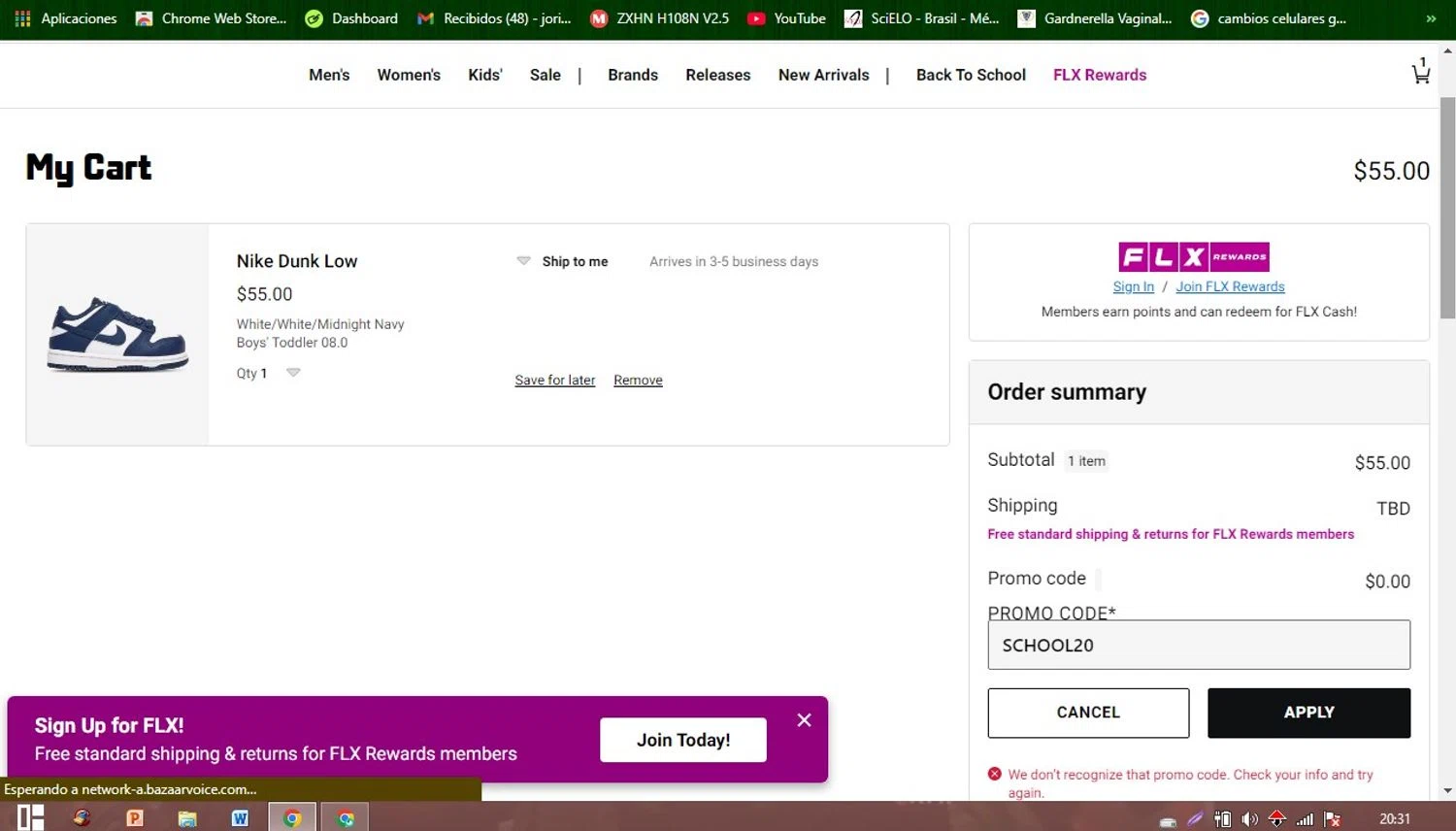Click scrollbar up arrow

pos(1447,50)
